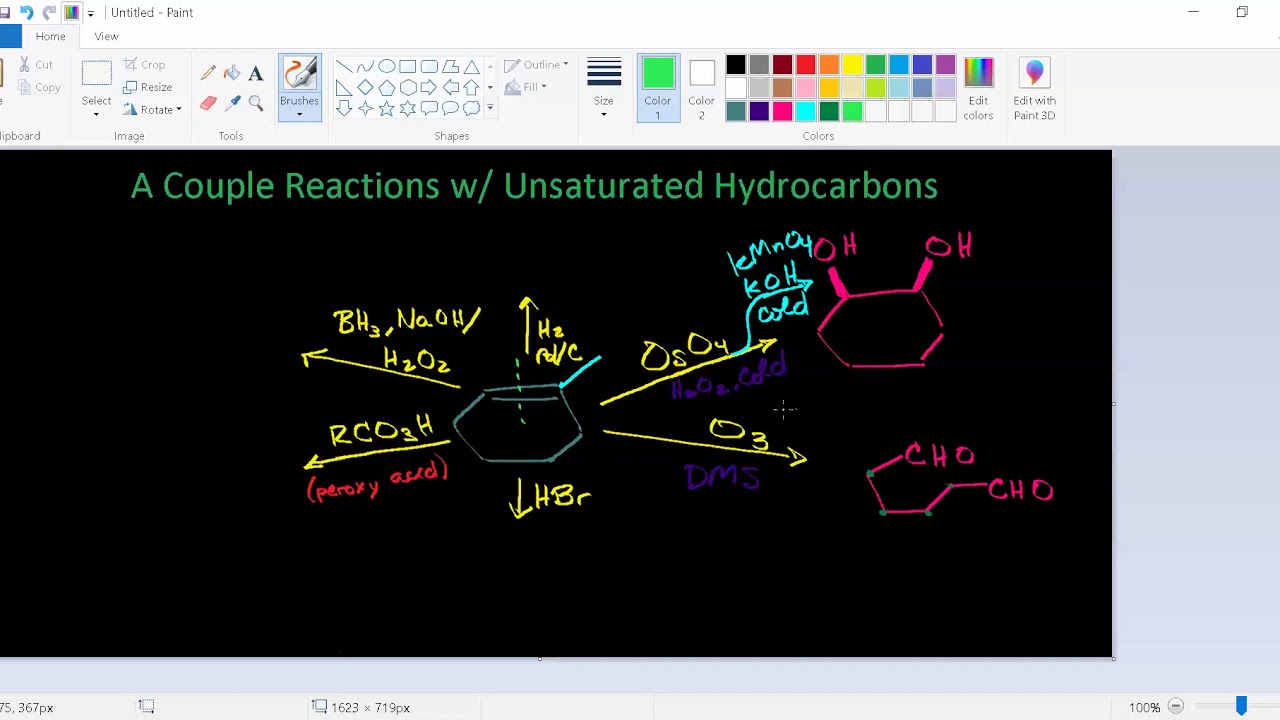The width and height of the screenshot is (1280, 720).
Task: Click the canvas bottom-center resize handle
Action: point(540,658)
